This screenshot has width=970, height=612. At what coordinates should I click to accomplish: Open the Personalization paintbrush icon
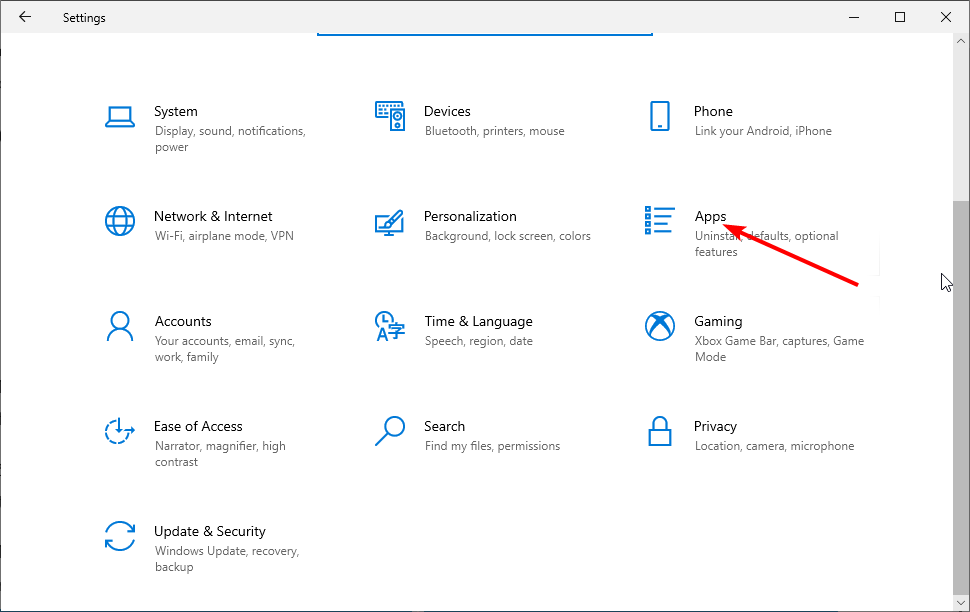389,221
